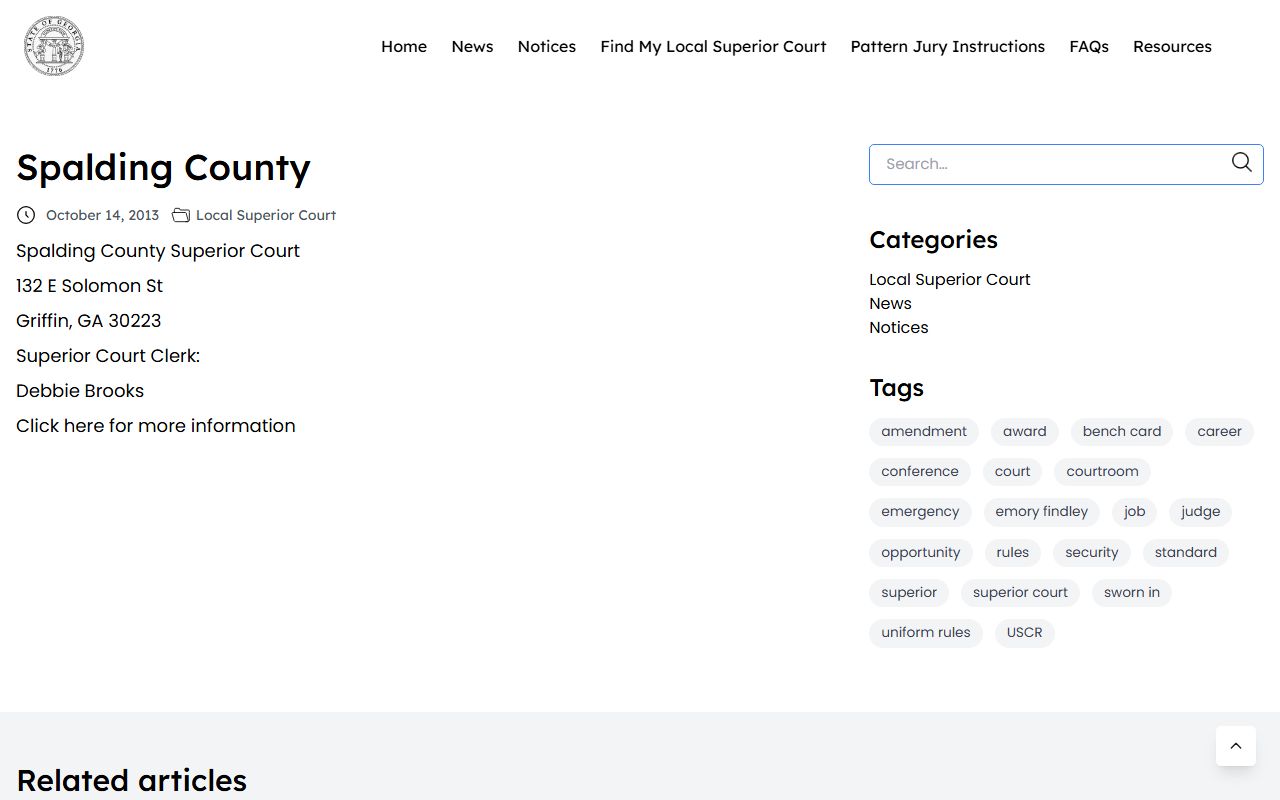Select the opportunity tag

(921, 553)
